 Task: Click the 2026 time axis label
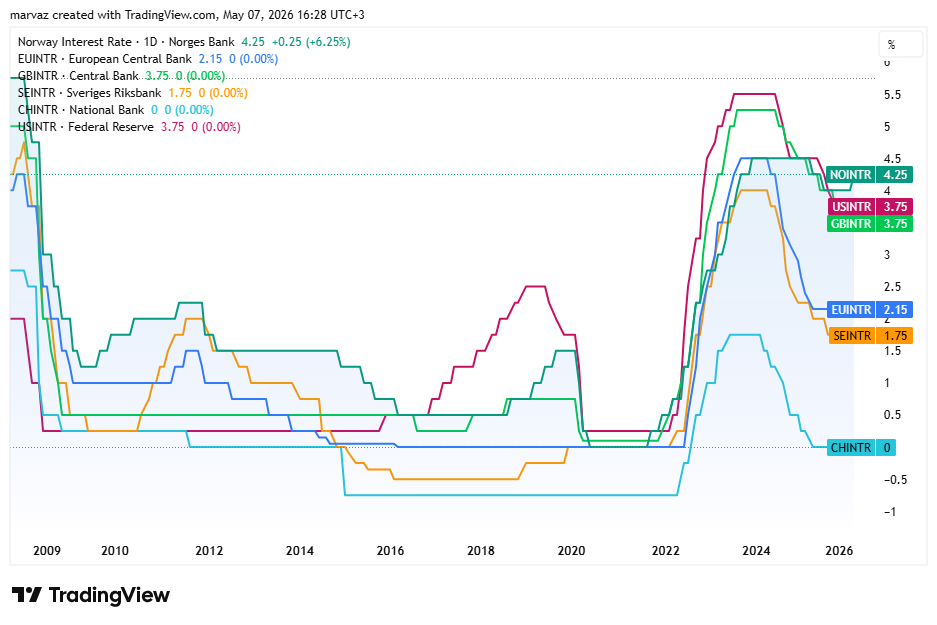(839, 551)
